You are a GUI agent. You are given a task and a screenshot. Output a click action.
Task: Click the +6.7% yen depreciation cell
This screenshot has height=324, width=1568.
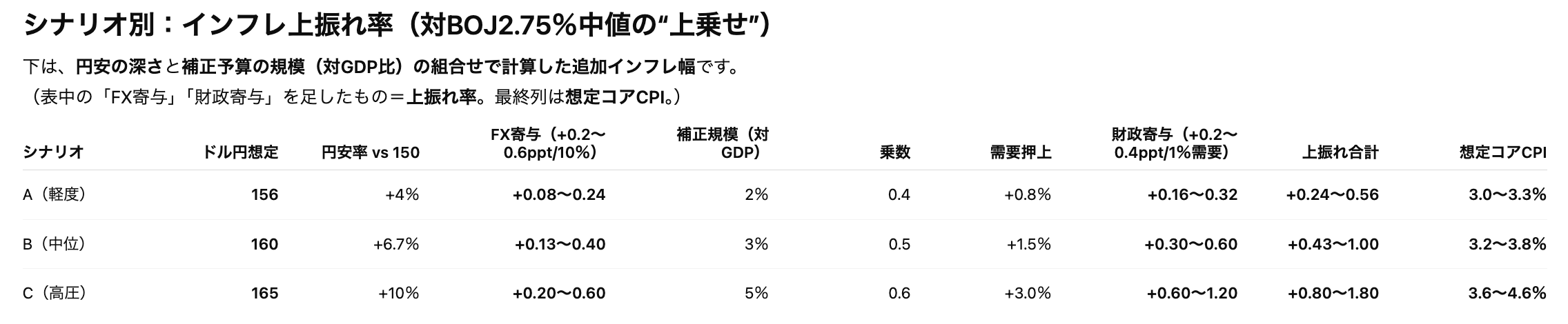pyautogui.click(x=396, y=244)
